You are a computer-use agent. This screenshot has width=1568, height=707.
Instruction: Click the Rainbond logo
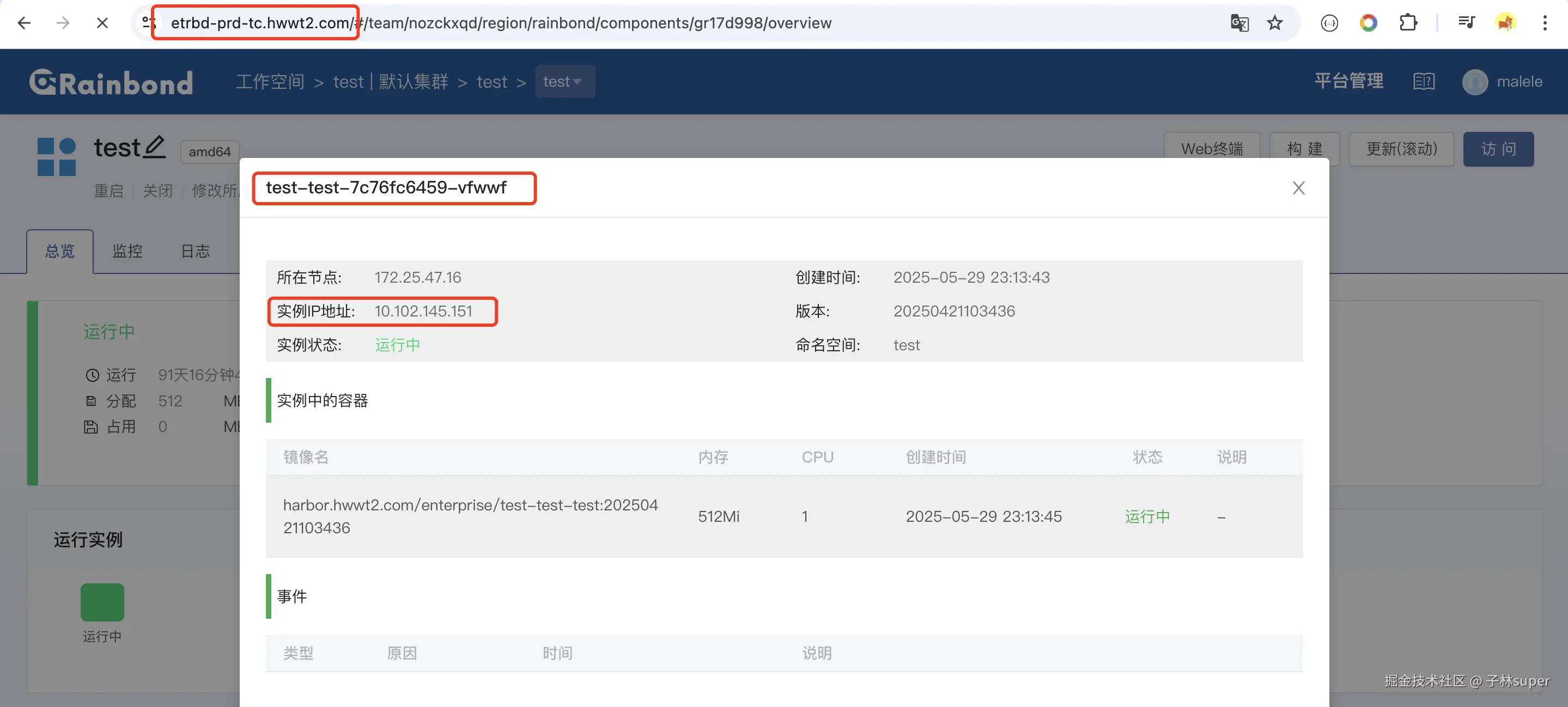[111, 82]
